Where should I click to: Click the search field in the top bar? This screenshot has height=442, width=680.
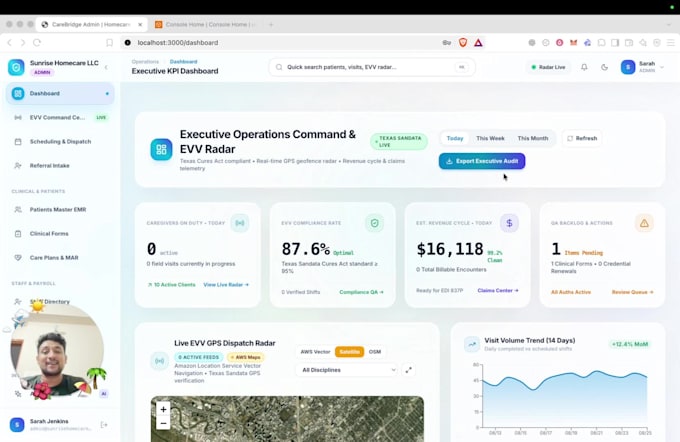tap(372, 67)
